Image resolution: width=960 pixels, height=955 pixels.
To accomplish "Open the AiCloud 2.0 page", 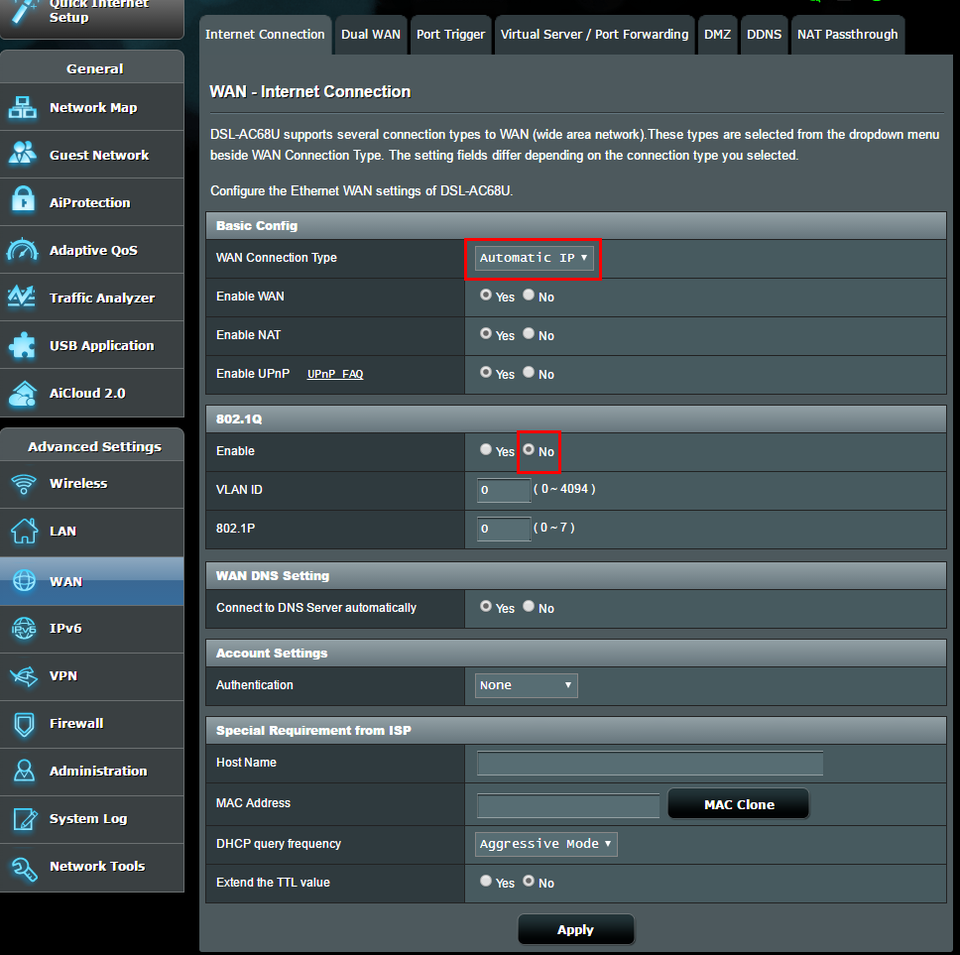I will (94, 393).
